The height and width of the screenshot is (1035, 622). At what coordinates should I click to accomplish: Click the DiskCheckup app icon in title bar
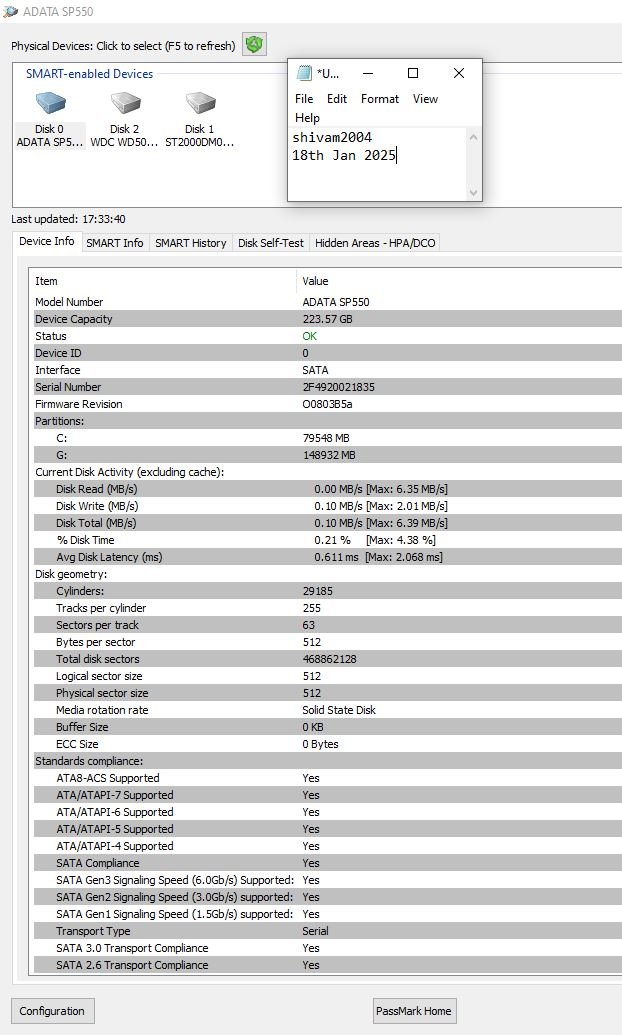coord(11,11)
